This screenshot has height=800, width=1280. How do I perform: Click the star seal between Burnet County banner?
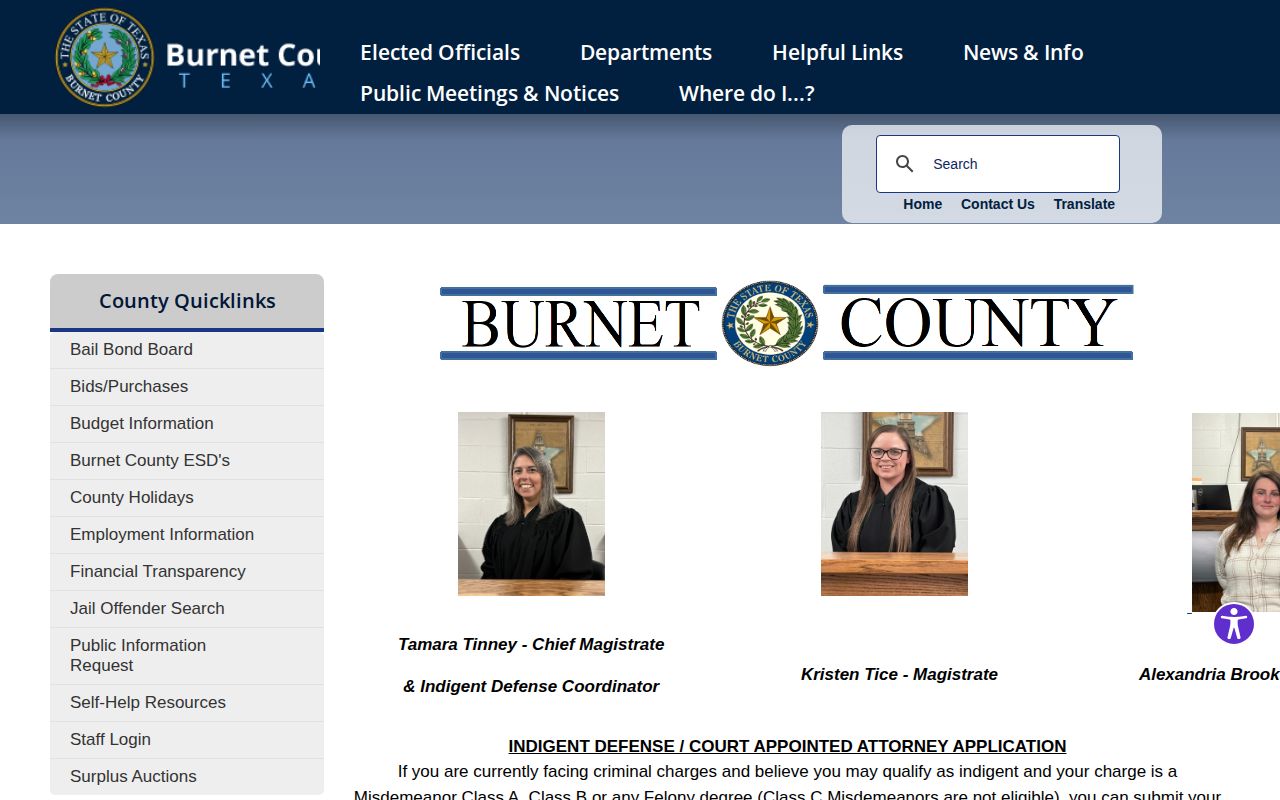[770, 323]
